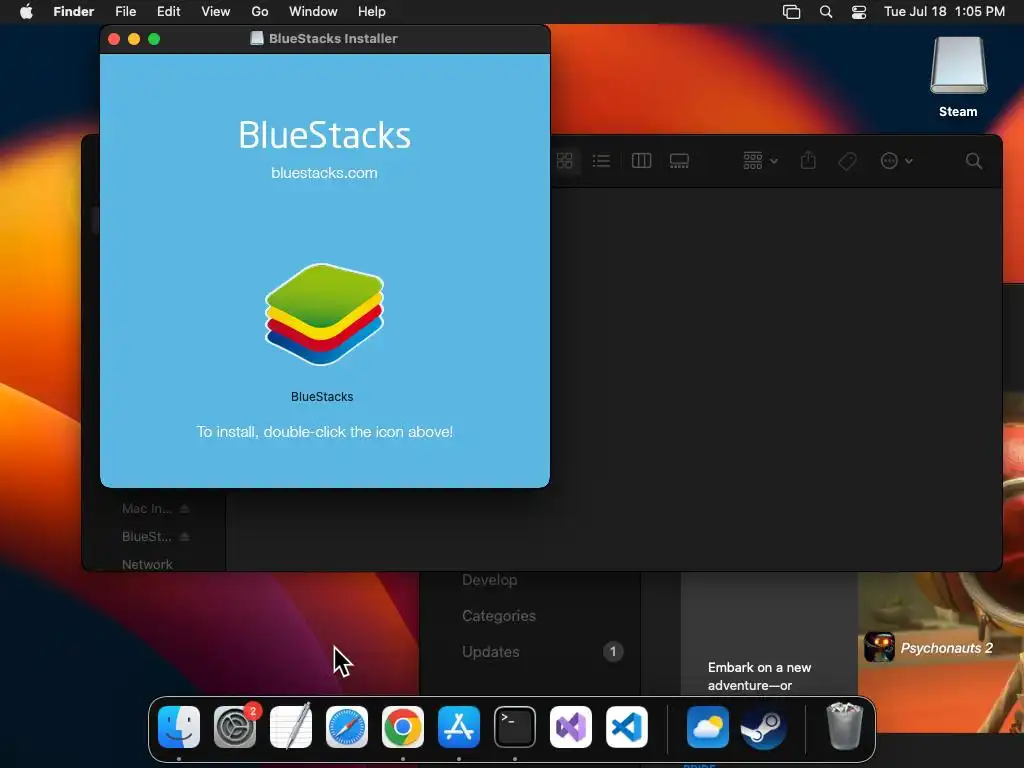Open the Go menu

point(260,12)
